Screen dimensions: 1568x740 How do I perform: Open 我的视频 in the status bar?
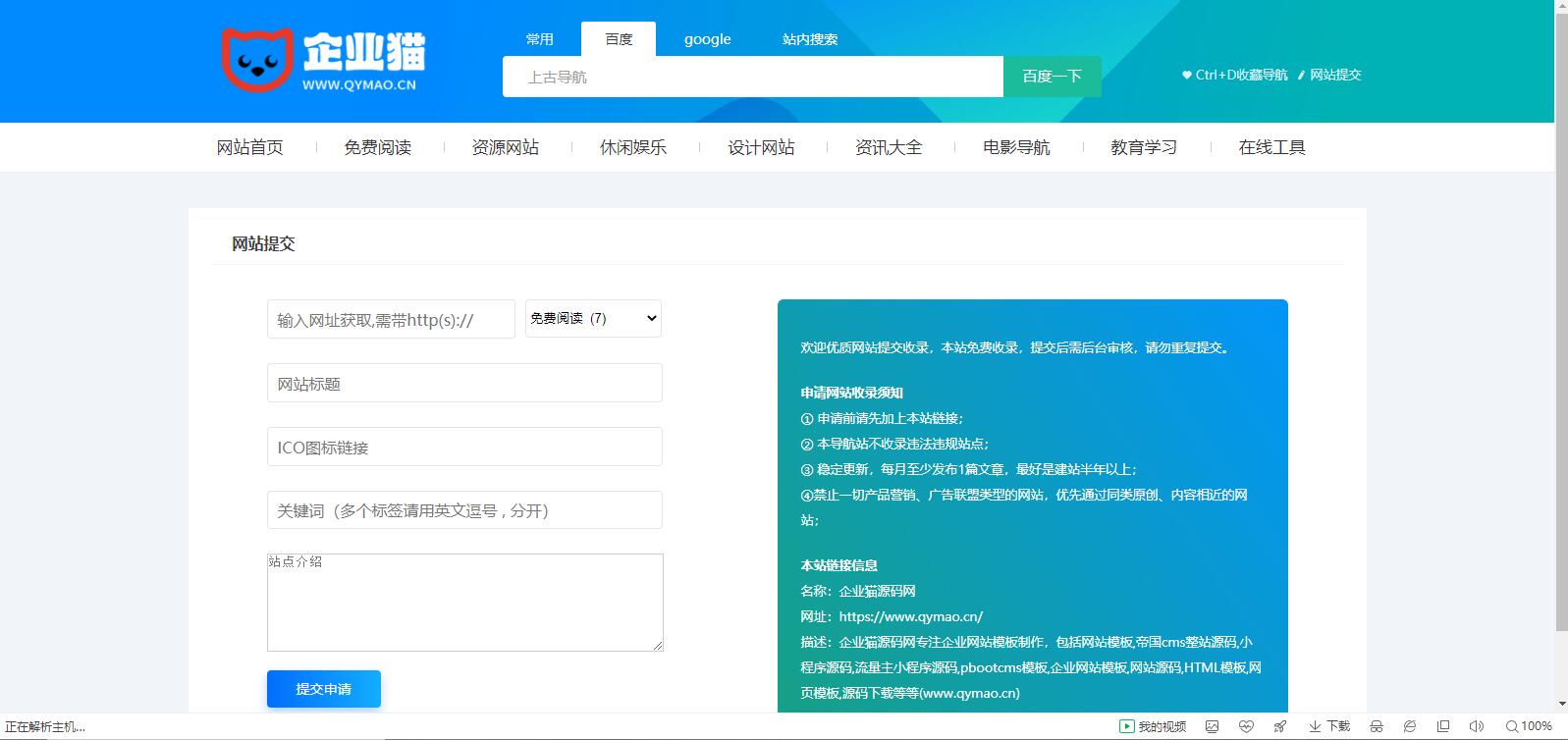(1154, 726)
